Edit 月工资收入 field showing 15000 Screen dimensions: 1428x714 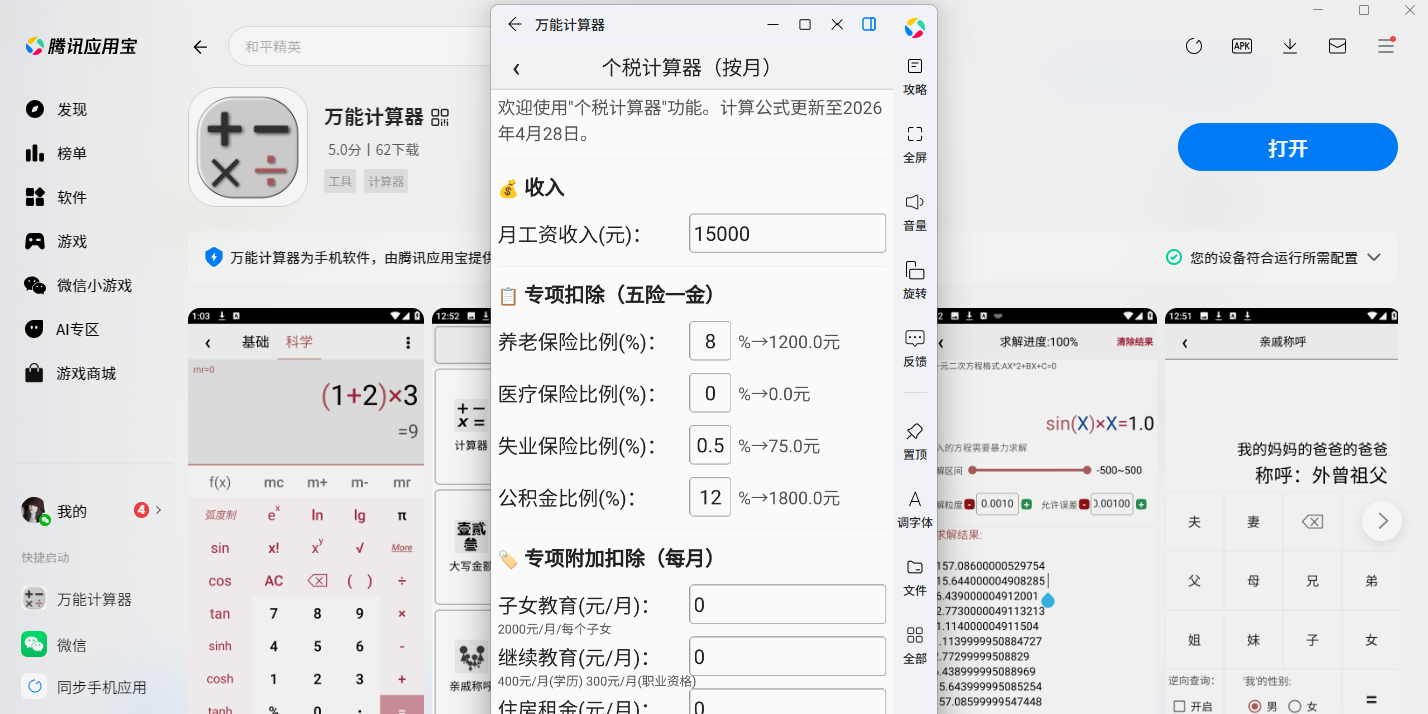point(788,233)
